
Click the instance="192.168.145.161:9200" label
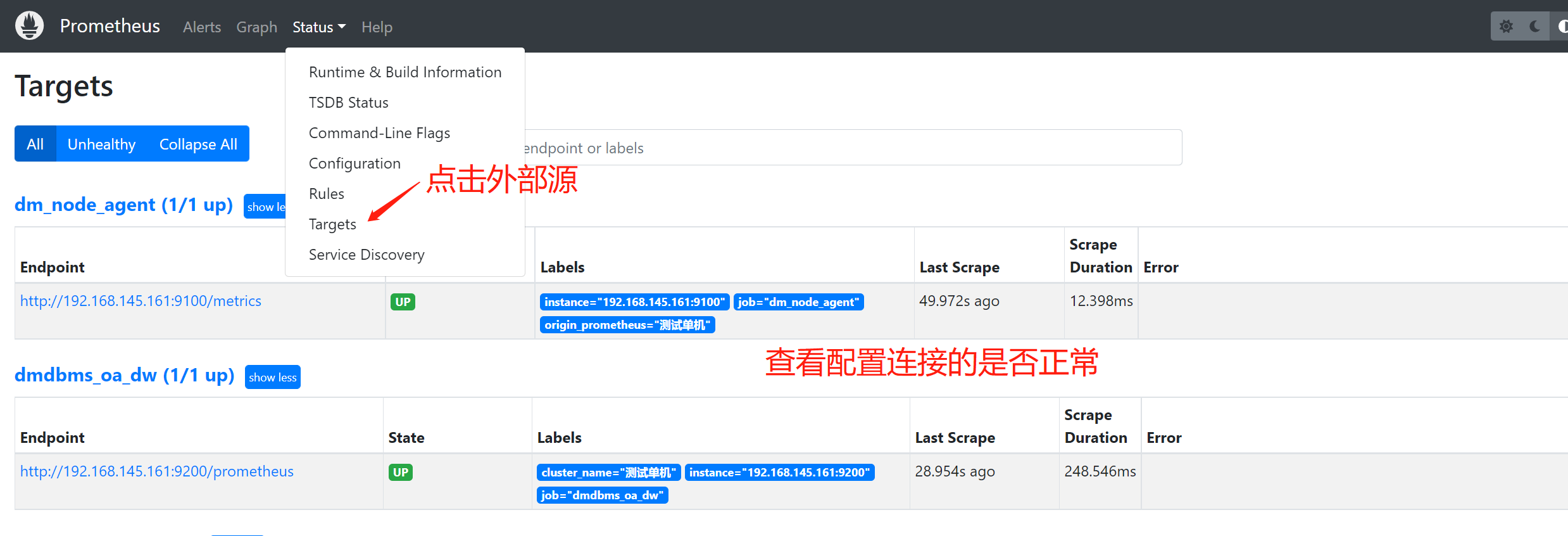coord(779,473)
